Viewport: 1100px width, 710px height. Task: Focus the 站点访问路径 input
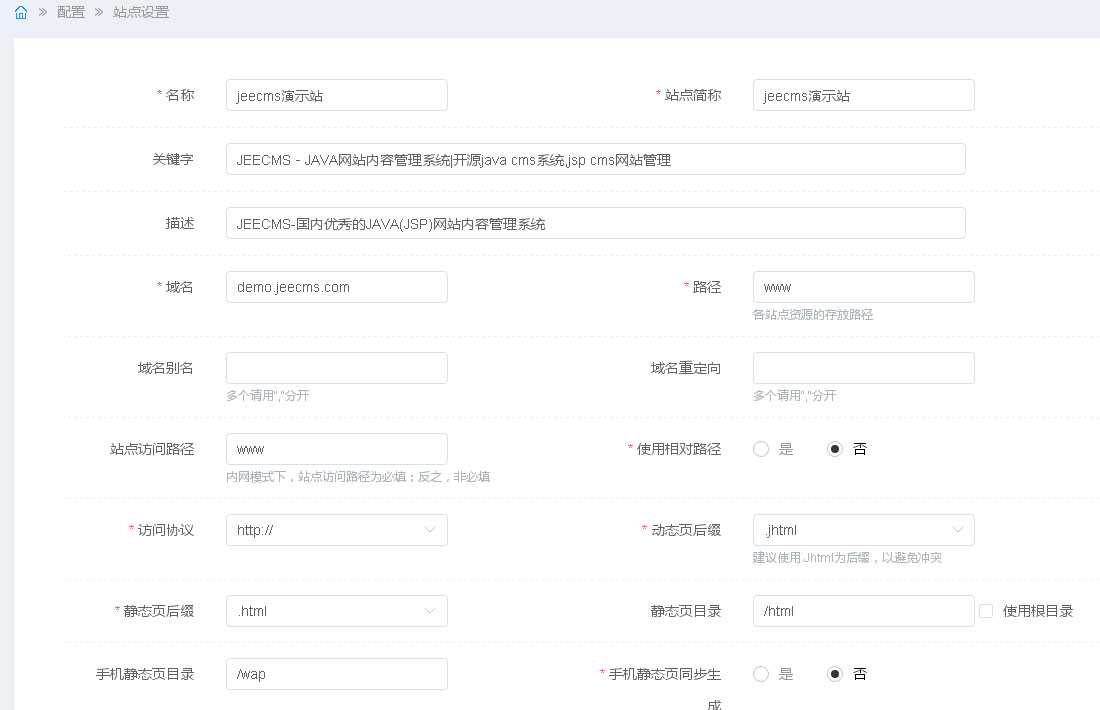[337, 449]
